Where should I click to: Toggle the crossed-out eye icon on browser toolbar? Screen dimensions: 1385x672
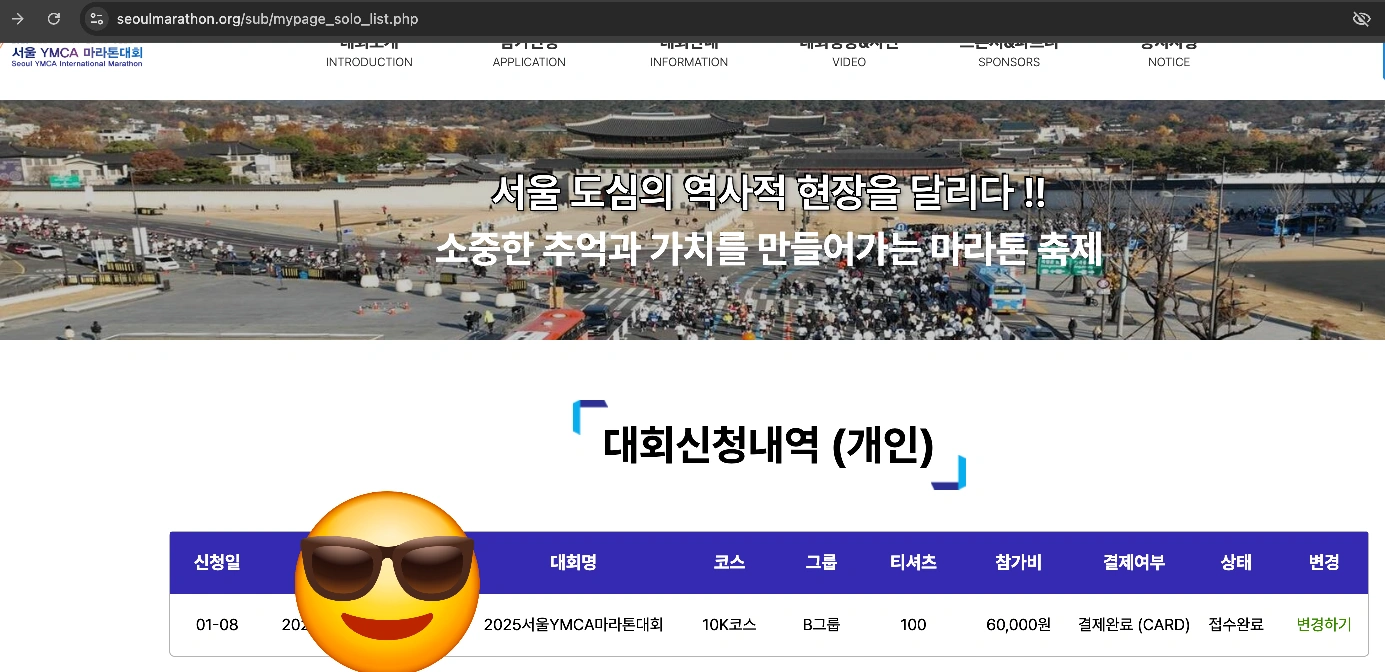(1361, 18)
